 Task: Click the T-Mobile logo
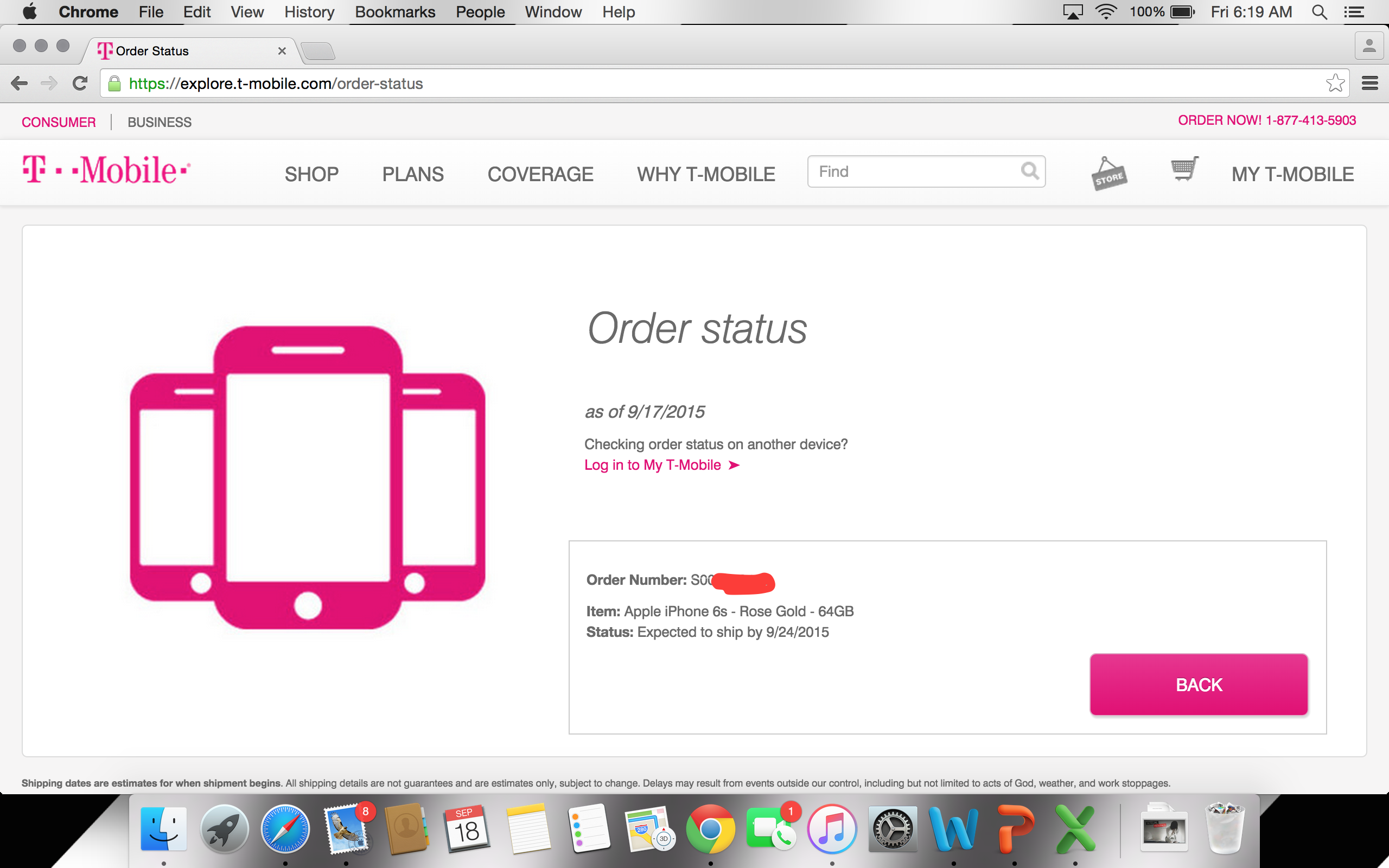[x=106, y=170]
